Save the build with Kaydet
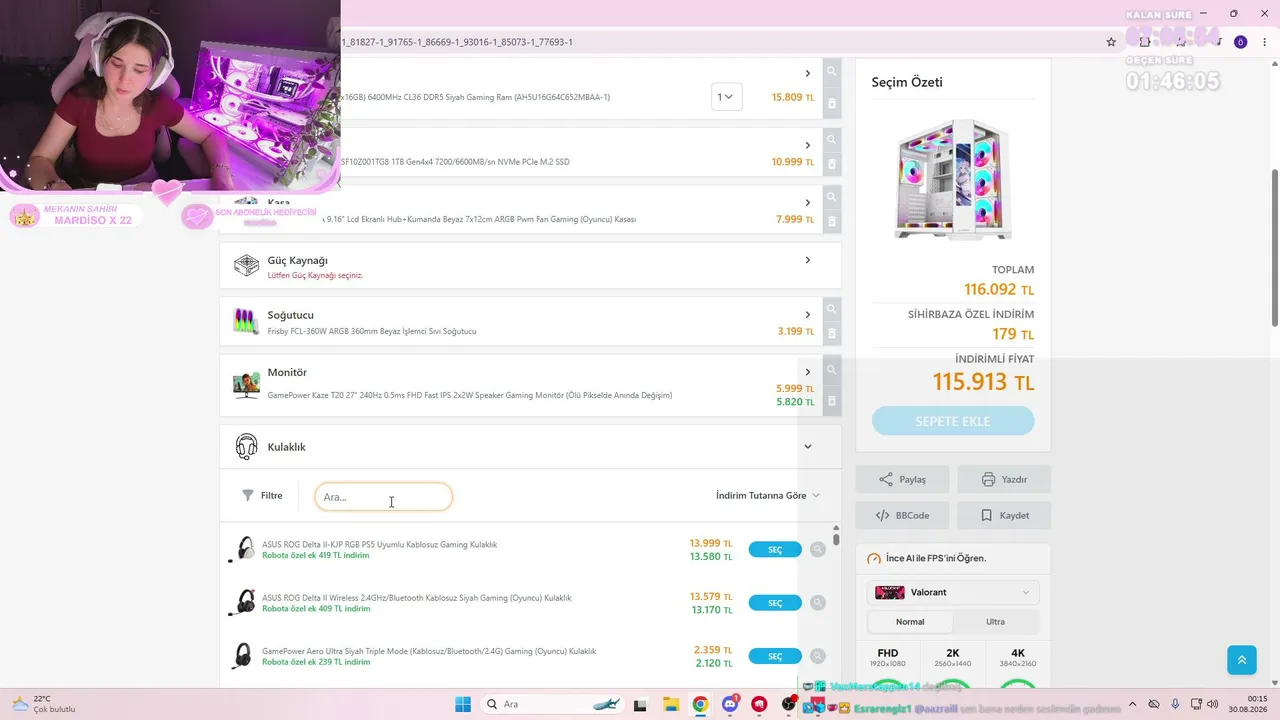Image resolution: width=1280 pixels, height=720 pixels. pos(1004,515)
